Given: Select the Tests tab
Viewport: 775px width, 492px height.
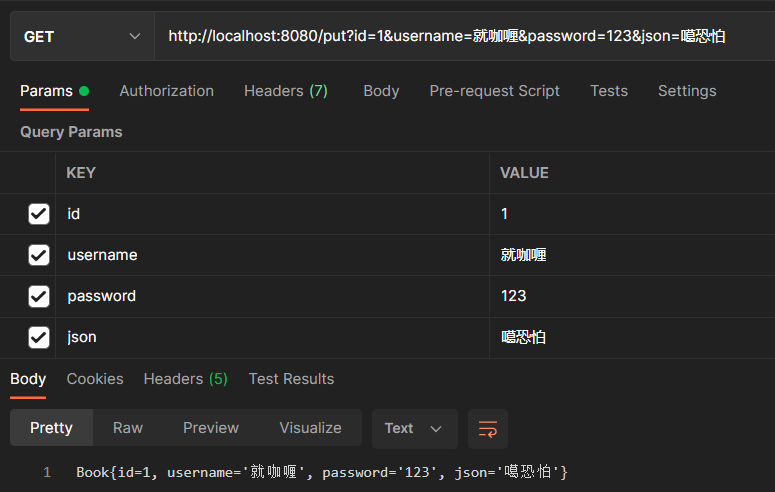Looking at the screenshot, I should click(608, 91).
